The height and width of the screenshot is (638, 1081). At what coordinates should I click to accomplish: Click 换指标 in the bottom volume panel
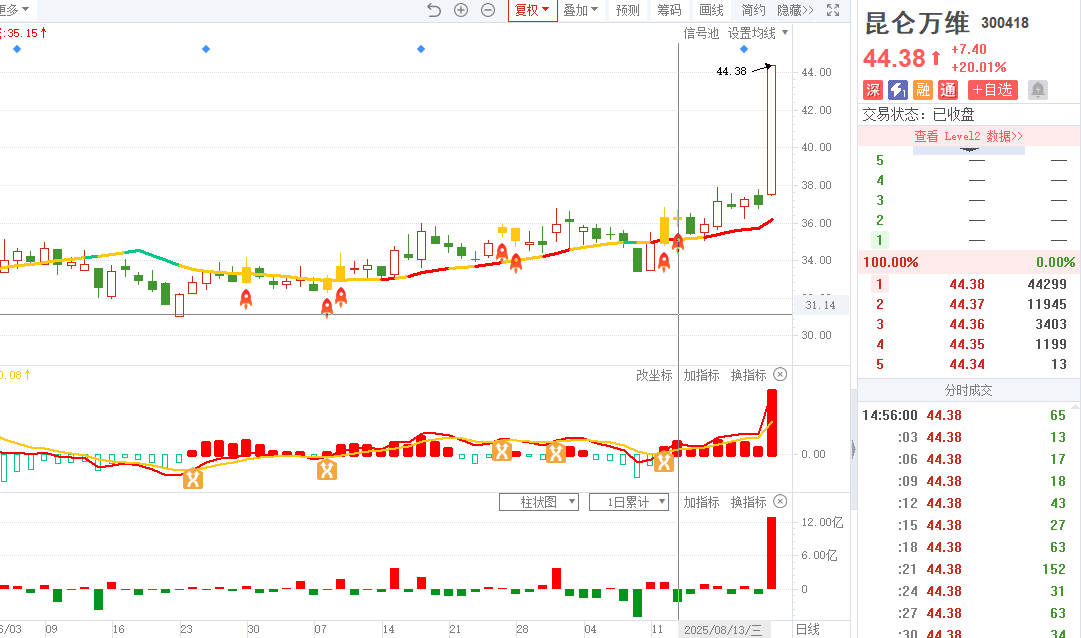point(749,502)
